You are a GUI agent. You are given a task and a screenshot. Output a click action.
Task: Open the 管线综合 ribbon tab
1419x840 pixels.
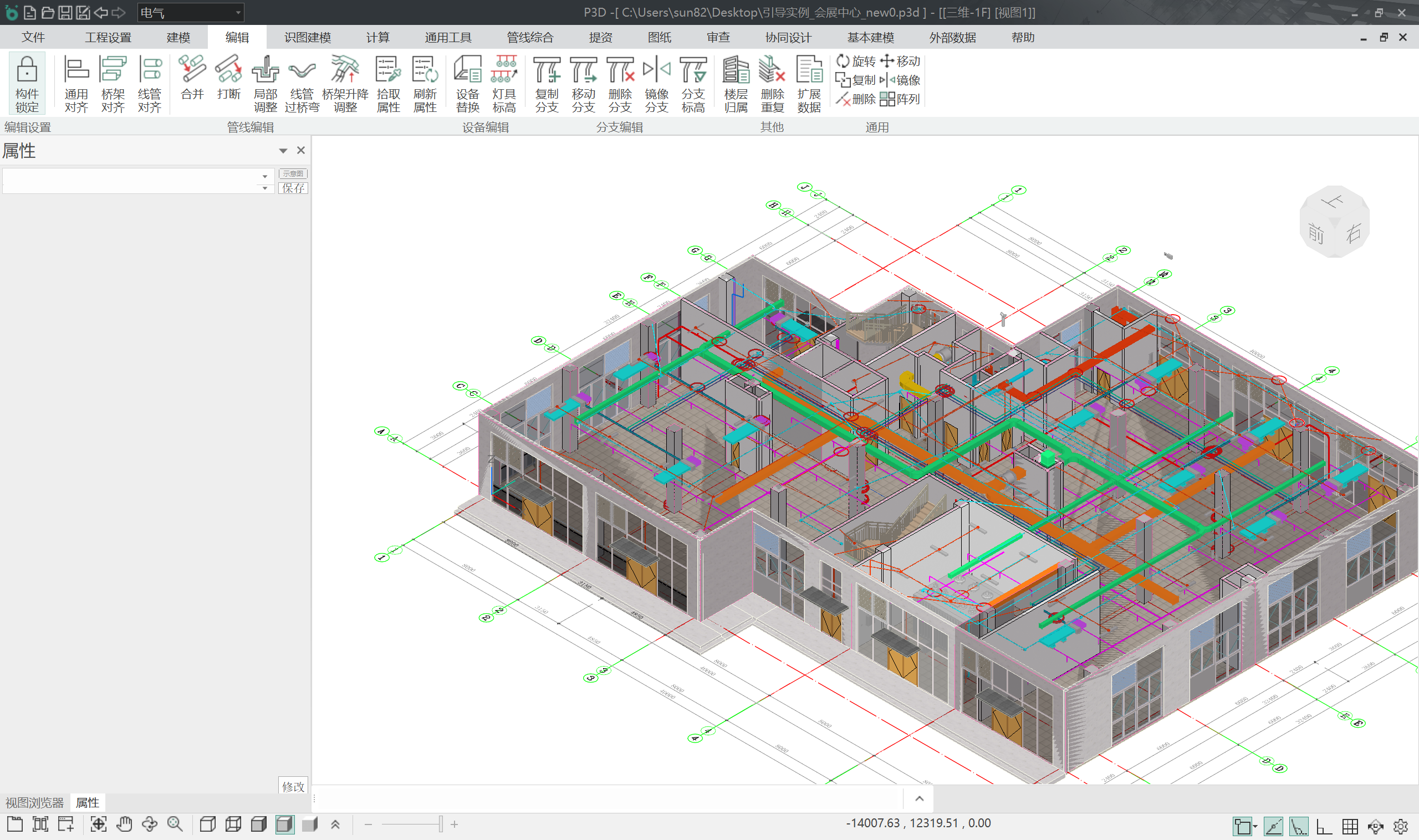529,37
